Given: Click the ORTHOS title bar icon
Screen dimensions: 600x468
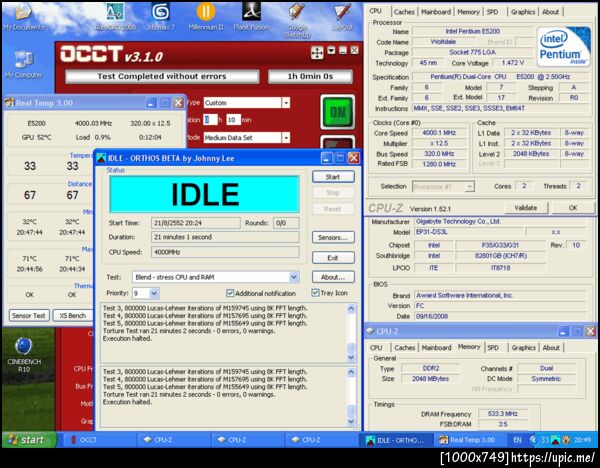Looking at the screenshot, I should coord(101,158).
